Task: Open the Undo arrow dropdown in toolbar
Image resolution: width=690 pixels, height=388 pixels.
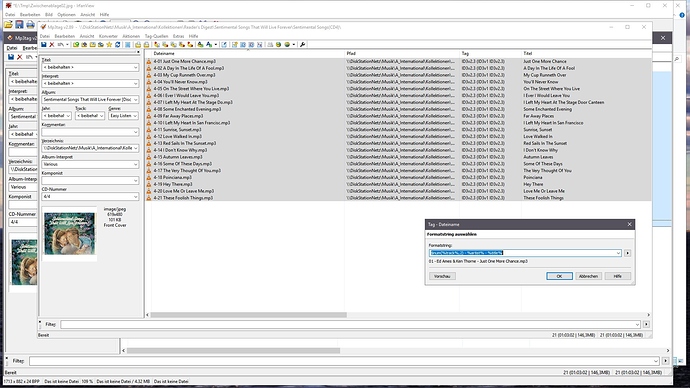Action: click(67, 44)
